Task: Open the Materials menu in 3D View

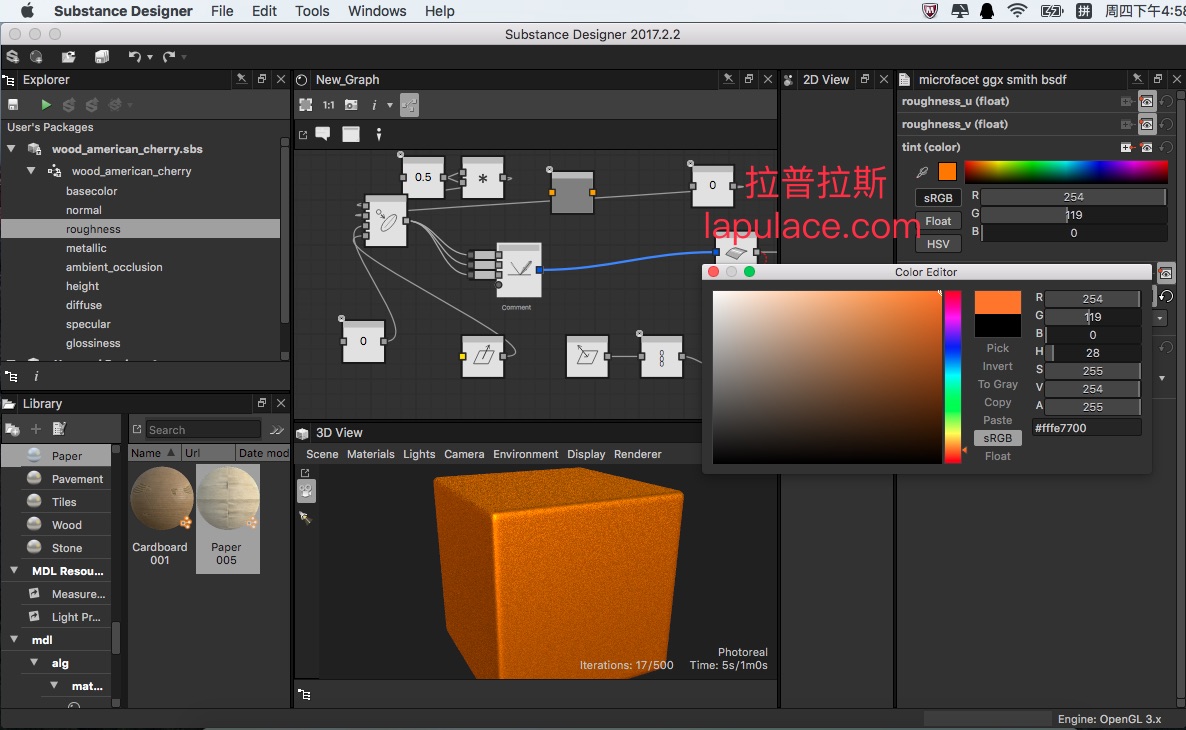Action: click(370, 454)
